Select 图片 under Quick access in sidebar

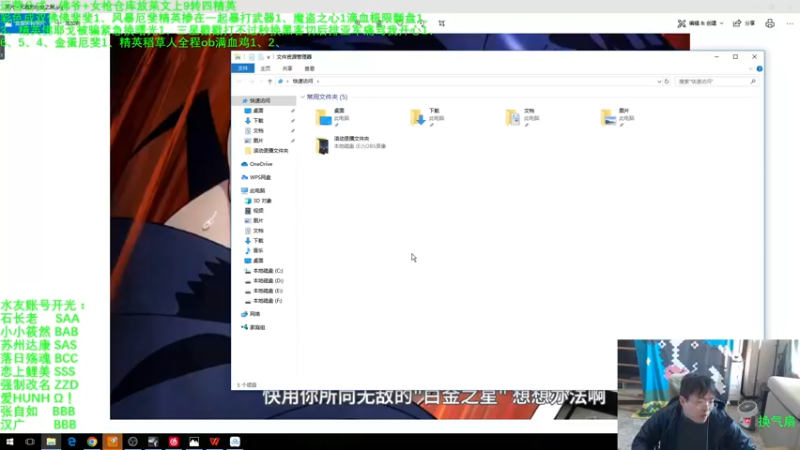(x=258, y=141)
